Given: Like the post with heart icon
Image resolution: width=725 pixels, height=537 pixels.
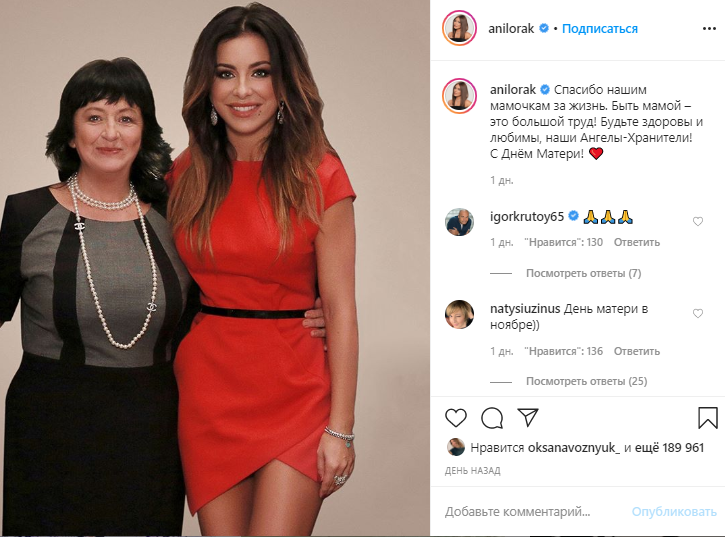Looking at the screenshot, I should click(456, 418).
